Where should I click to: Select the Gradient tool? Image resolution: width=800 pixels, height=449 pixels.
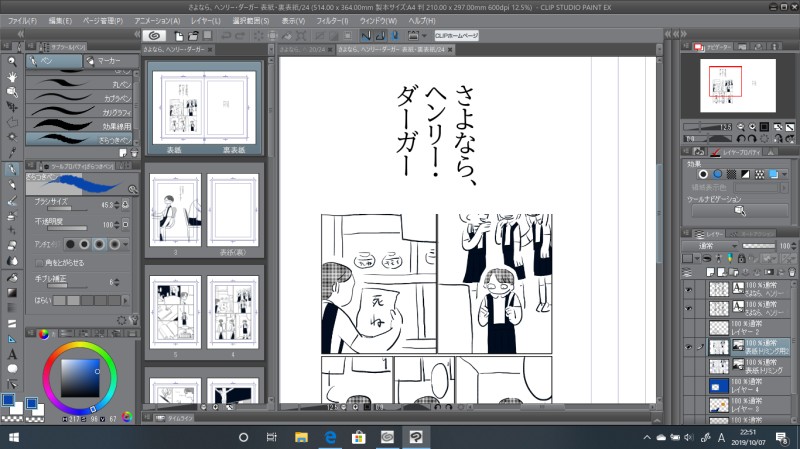click(12, 293)
